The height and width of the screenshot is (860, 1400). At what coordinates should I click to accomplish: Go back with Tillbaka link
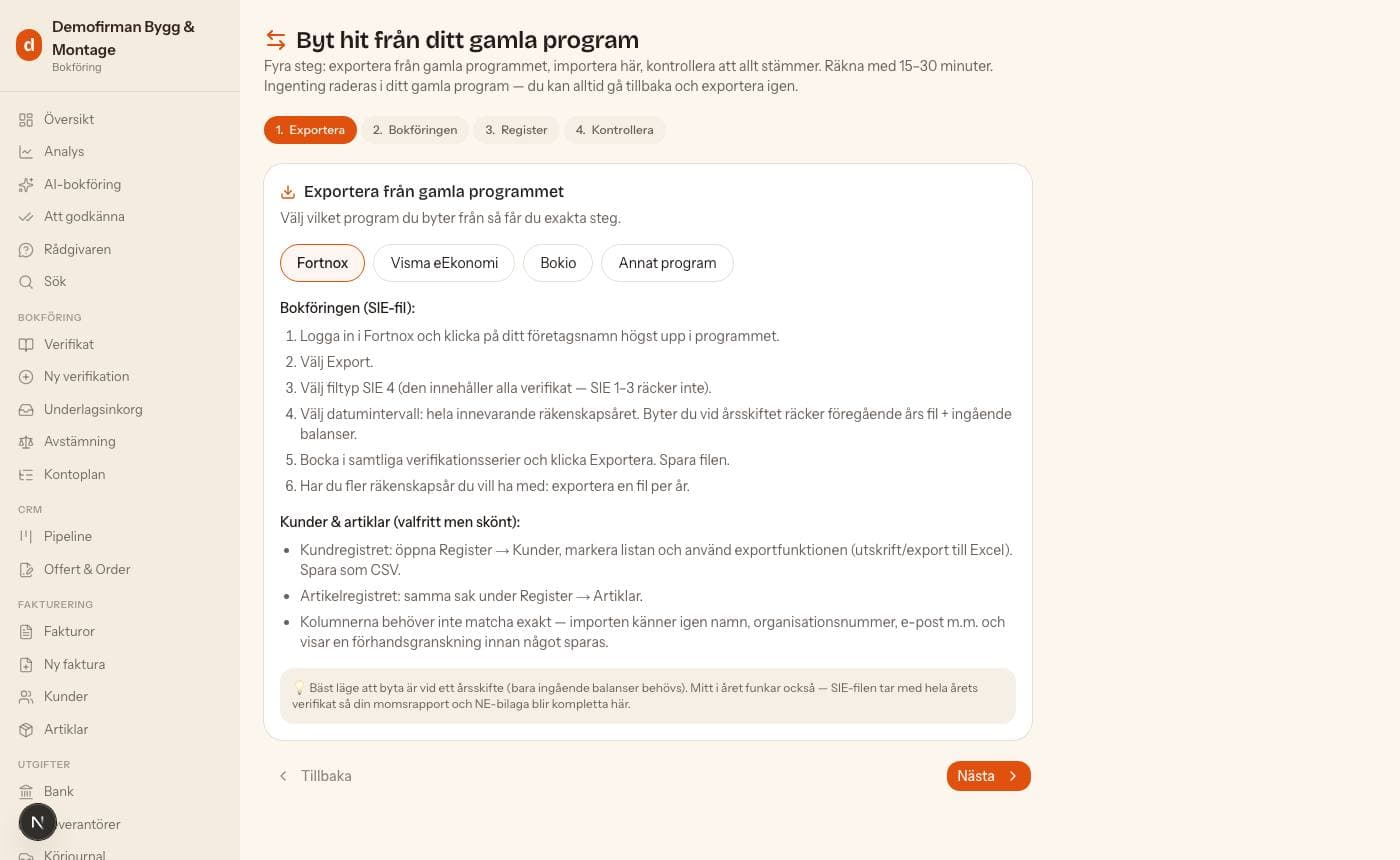[x=315, y=776]
